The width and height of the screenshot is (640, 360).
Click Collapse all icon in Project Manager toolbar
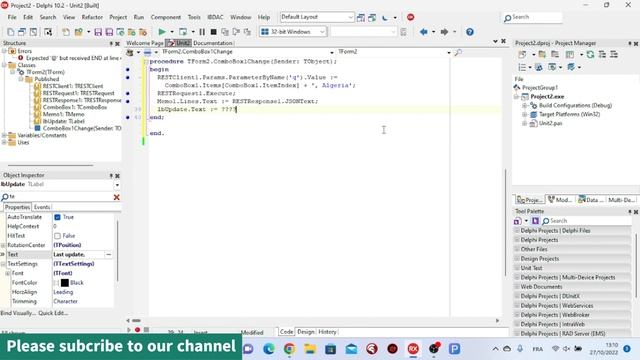[614, 54]
